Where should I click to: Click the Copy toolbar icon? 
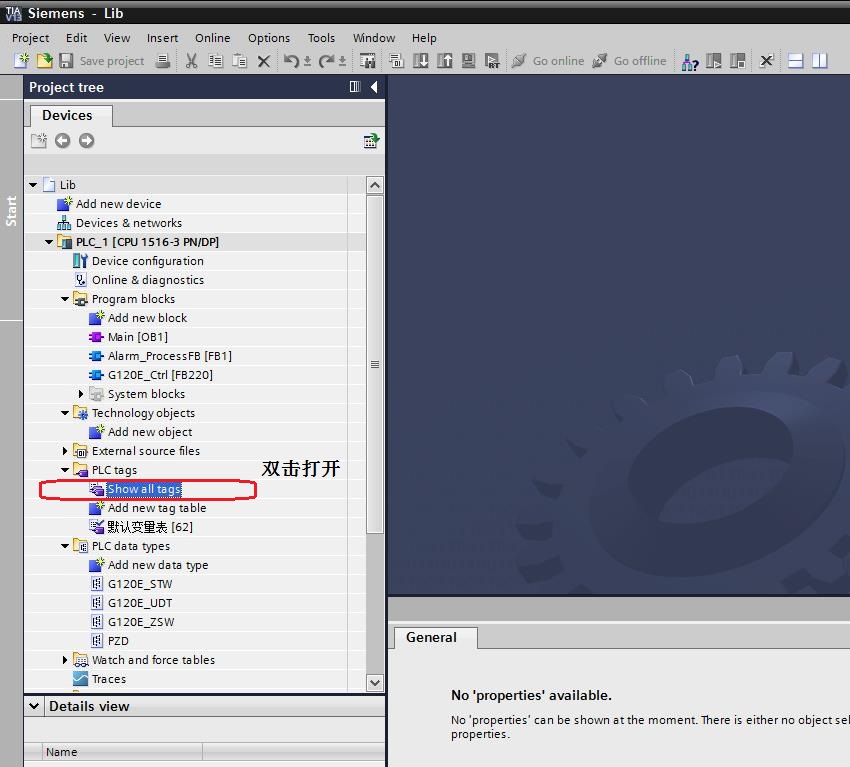coord(216,61)
